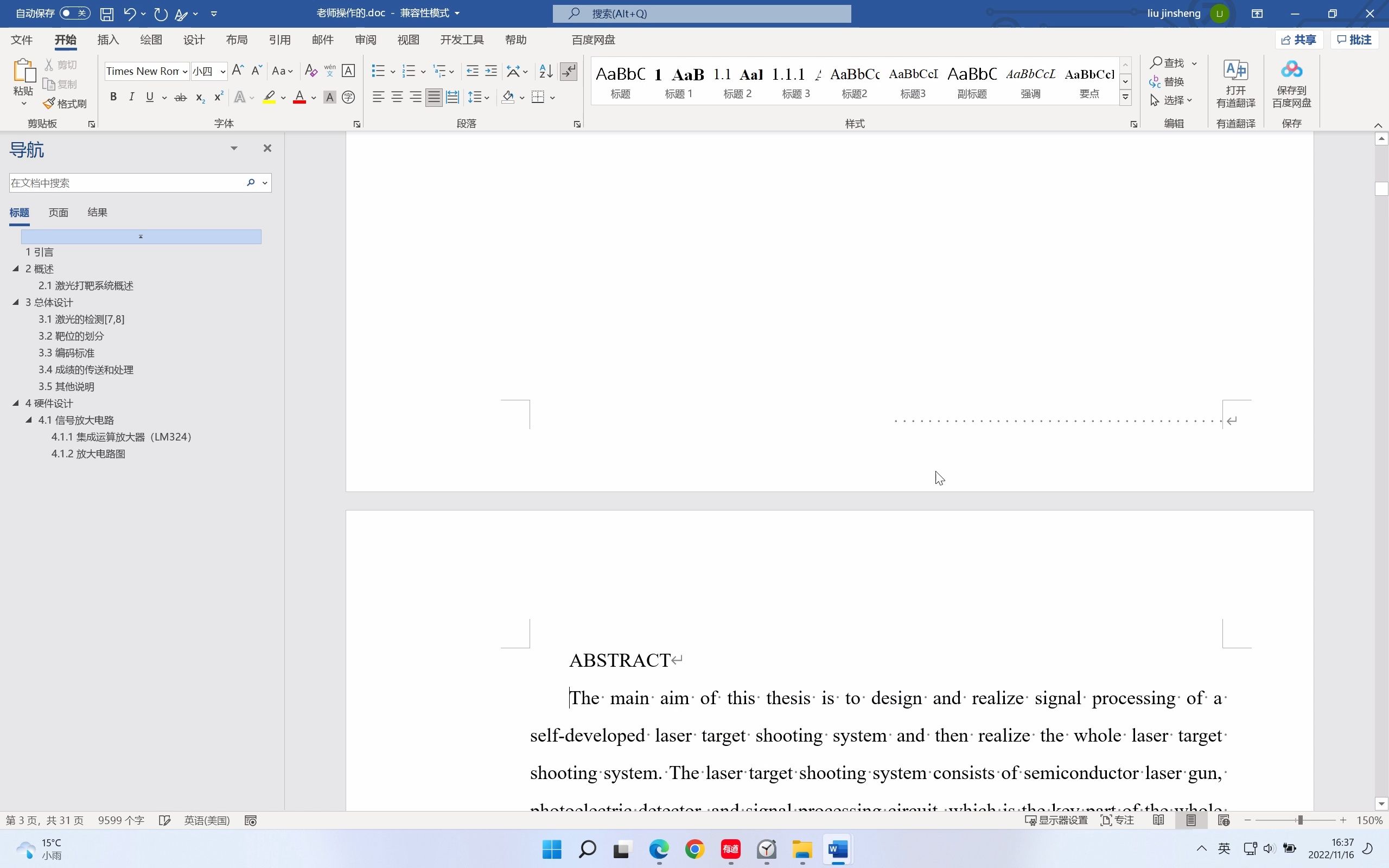Increase the paragraph indent
Image resolution: width=1389 pixels, height=868 pixels.
pos(490,71)
